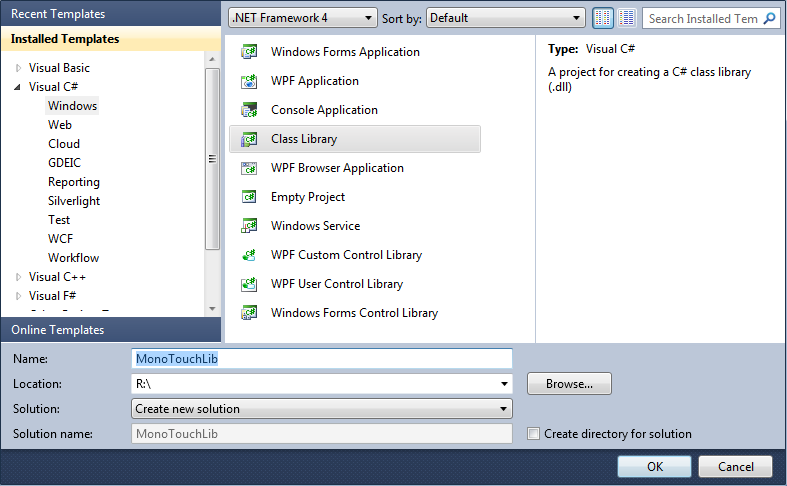Screen dimensions: 787x486
Task: Click the WPF Custom Control Library icon
Action: click(x=250, y=255)
